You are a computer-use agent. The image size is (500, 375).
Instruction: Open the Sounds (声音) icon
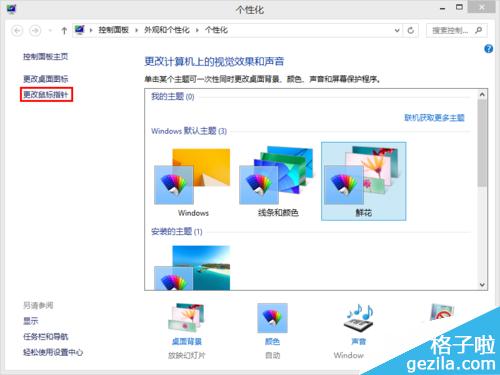[359, 317]
